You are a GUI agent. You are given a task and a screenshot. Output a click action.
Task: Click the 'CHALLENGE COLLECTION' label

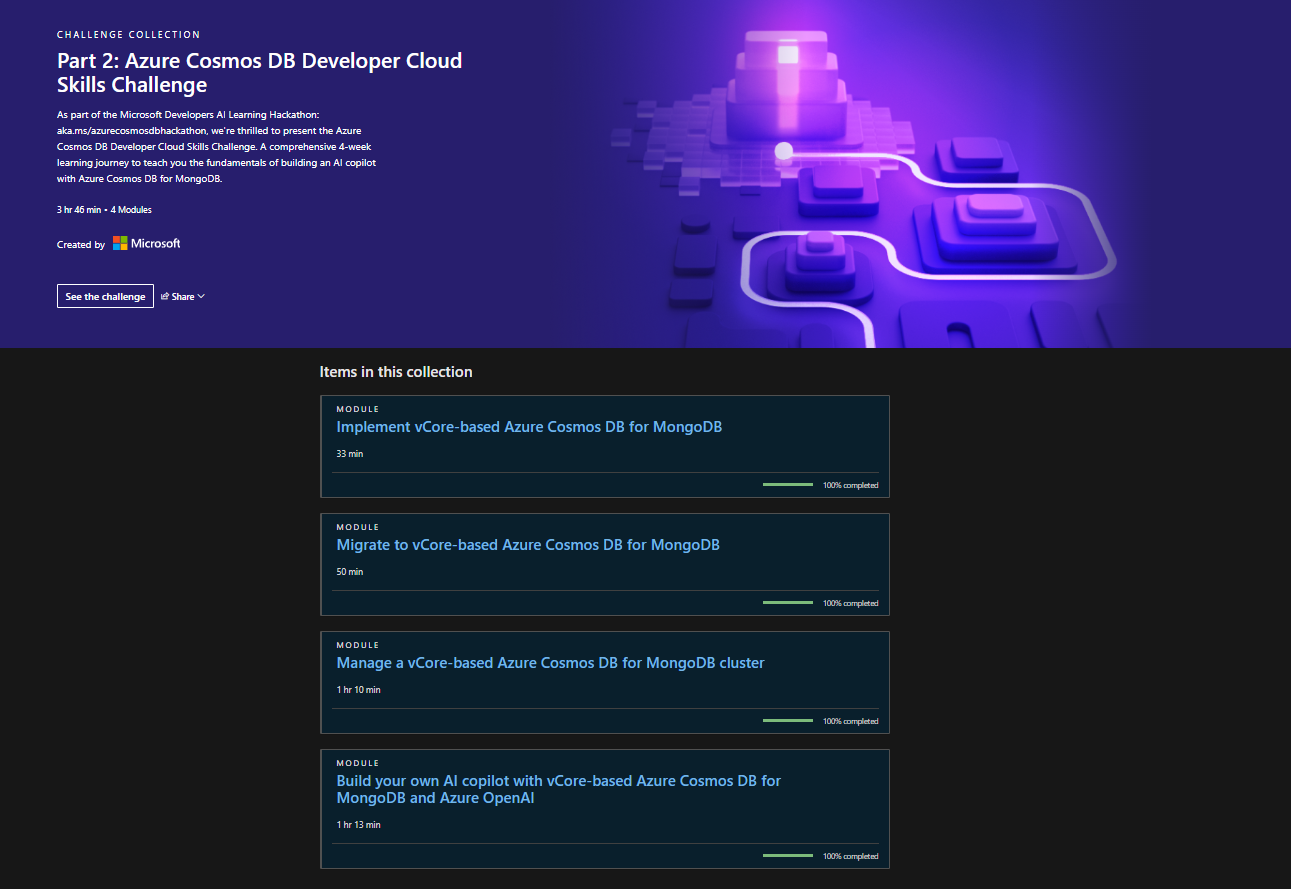tap(128, 35)
